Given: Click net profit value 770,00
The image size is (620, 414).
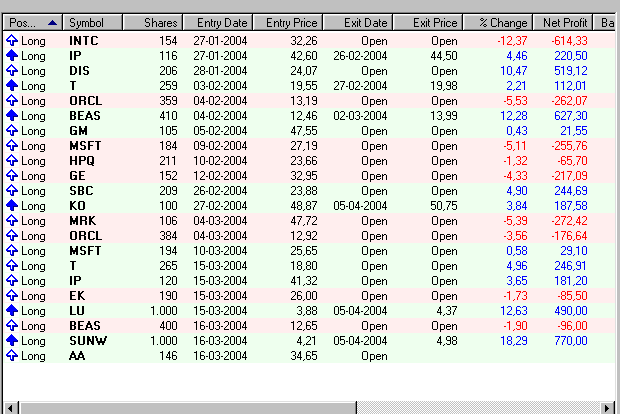Looking at the screenshot, I should coord(571,341).
